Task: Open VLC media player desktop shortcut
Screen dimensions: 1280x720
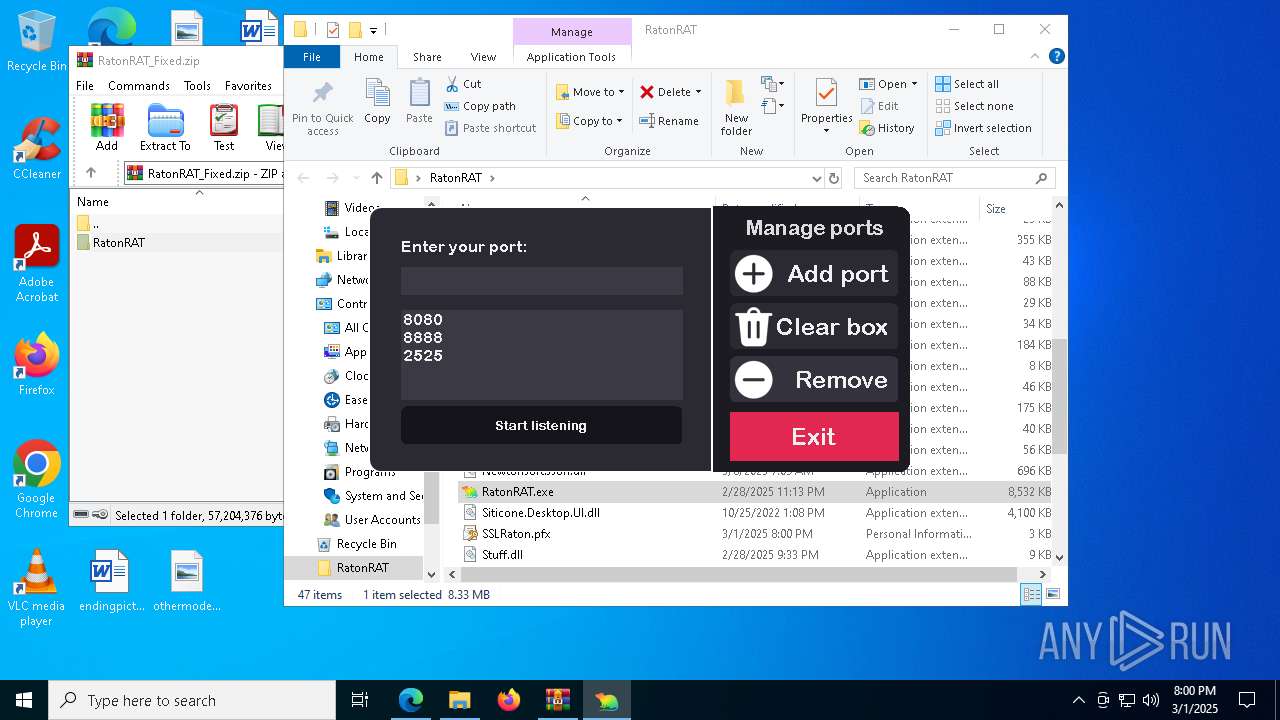Action: point(37,588)
